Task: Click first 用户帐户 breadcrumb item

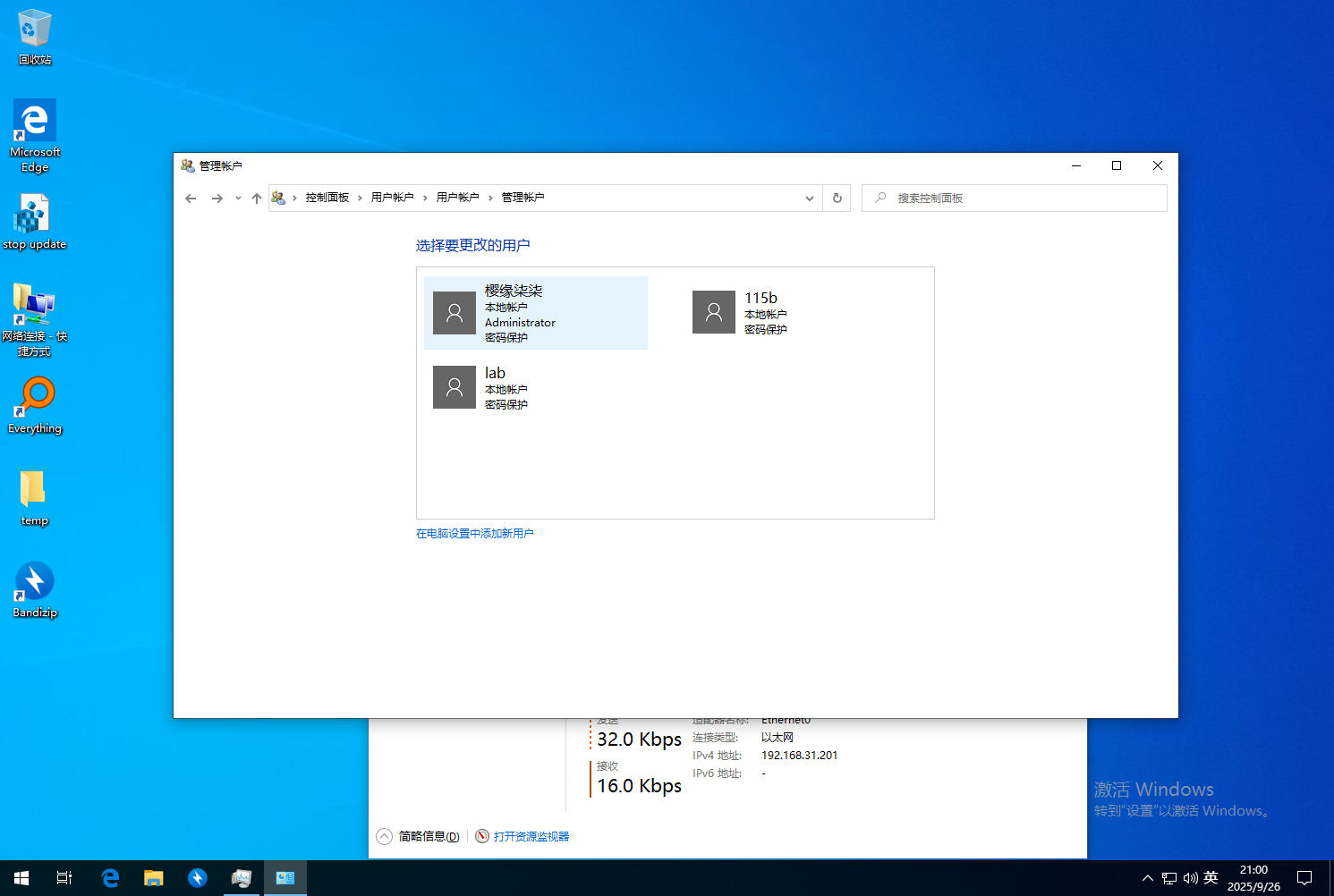Action: click(x=392, y=198)
